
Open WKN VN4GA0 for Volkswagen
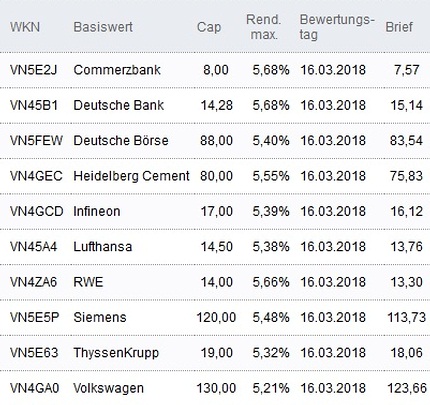[35, 388]
